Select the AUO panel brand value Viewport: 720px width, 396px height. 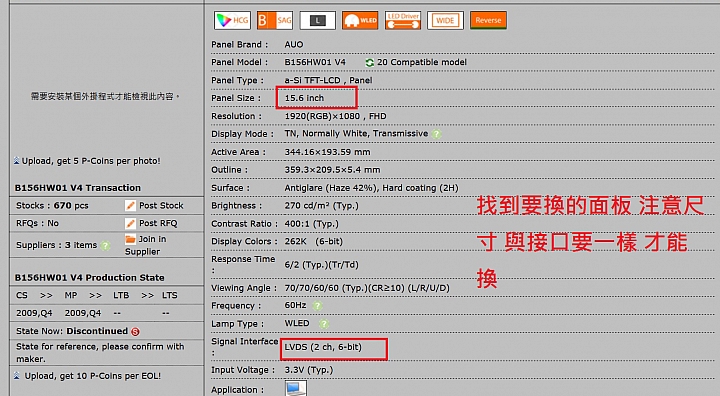click(x=294, y=45)
